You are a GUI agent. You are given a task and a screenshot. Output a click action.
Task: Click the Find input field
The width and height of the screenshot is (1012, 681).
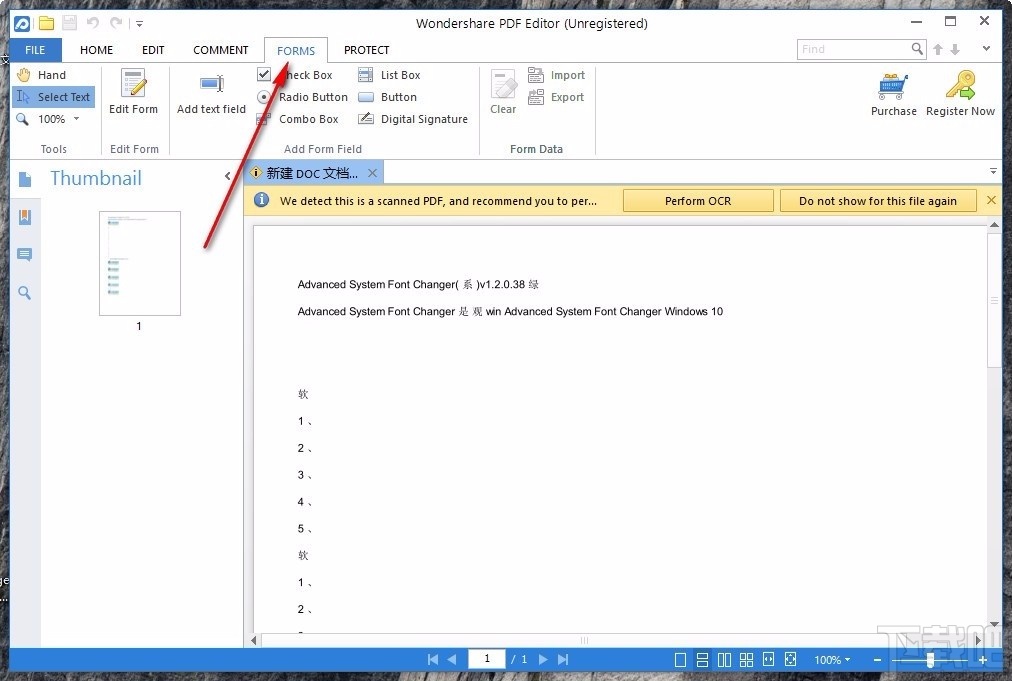pos(854,49)
